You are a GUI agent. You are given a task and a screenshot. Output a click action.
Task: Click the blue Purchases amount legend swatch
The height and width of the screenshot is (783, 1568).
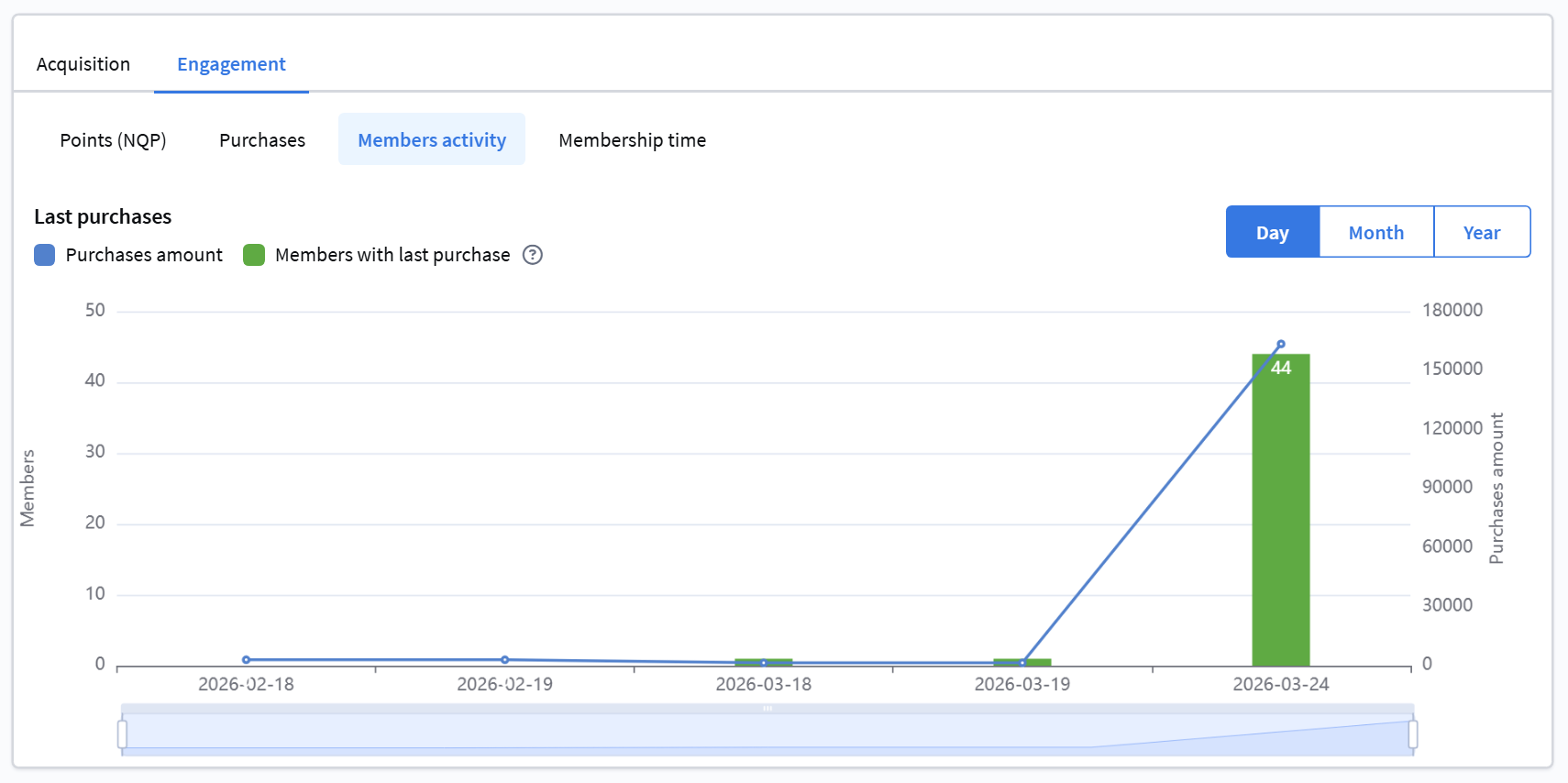[x=45, y=255]
